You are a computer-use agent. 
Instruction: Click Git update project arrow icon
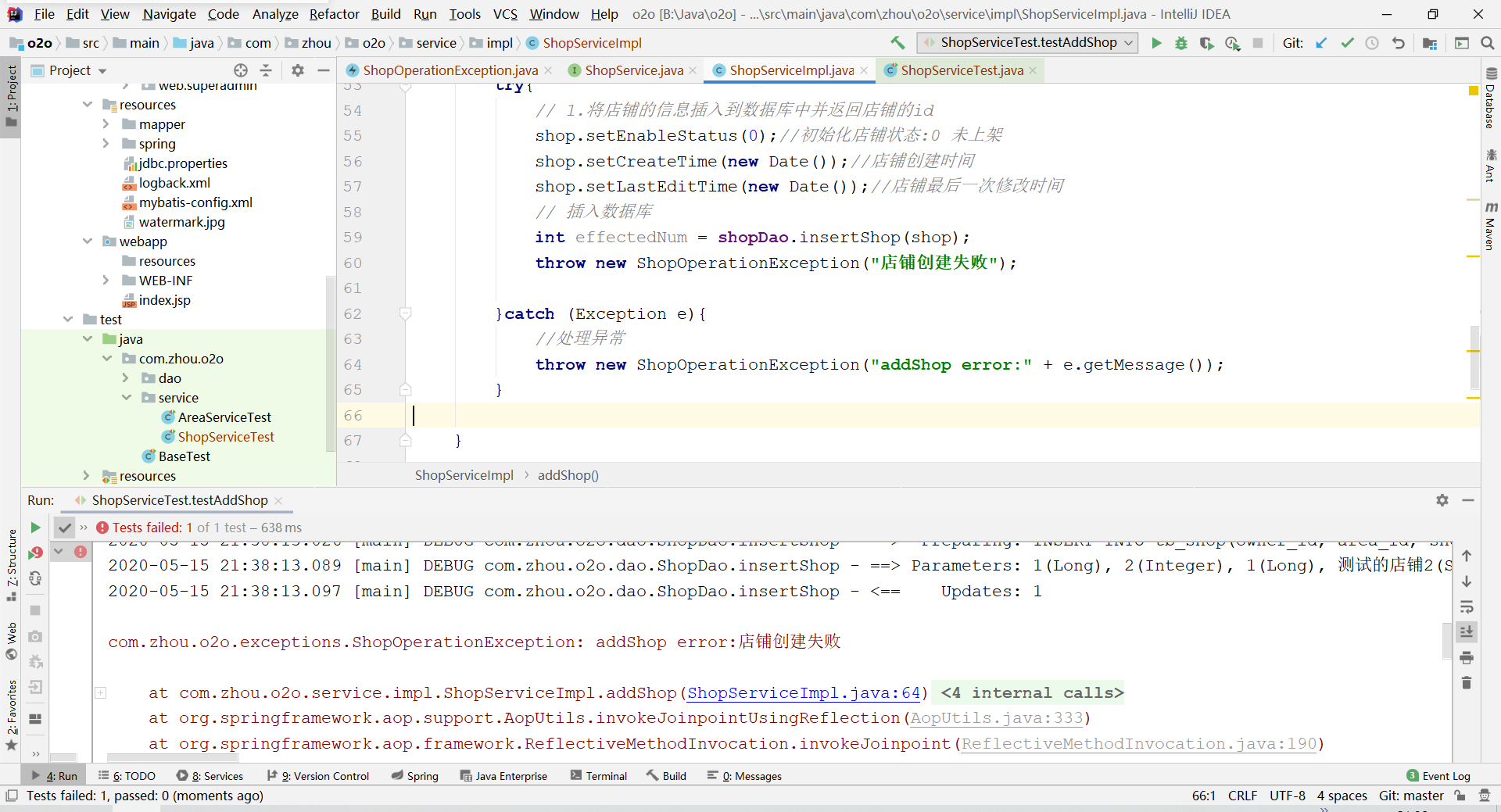click(1321, 43)
